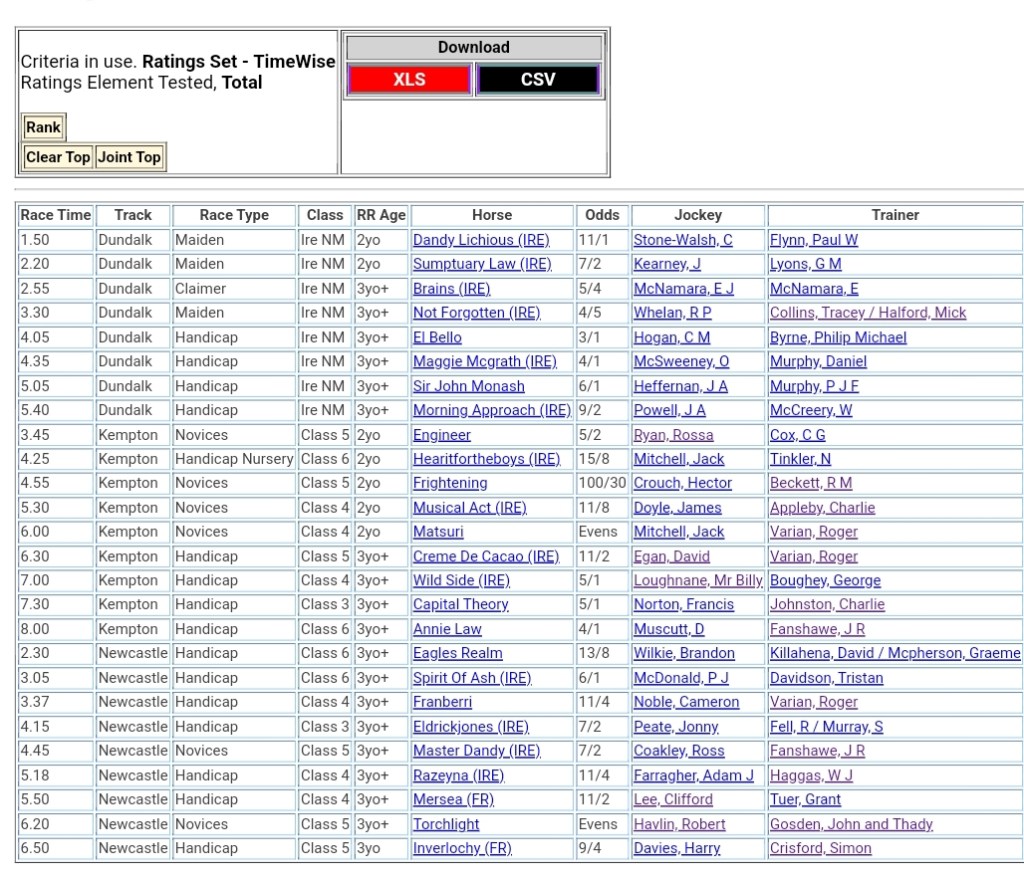Open horse Capital Theory link
The image size is (1024, 881).
coord(460,605)
